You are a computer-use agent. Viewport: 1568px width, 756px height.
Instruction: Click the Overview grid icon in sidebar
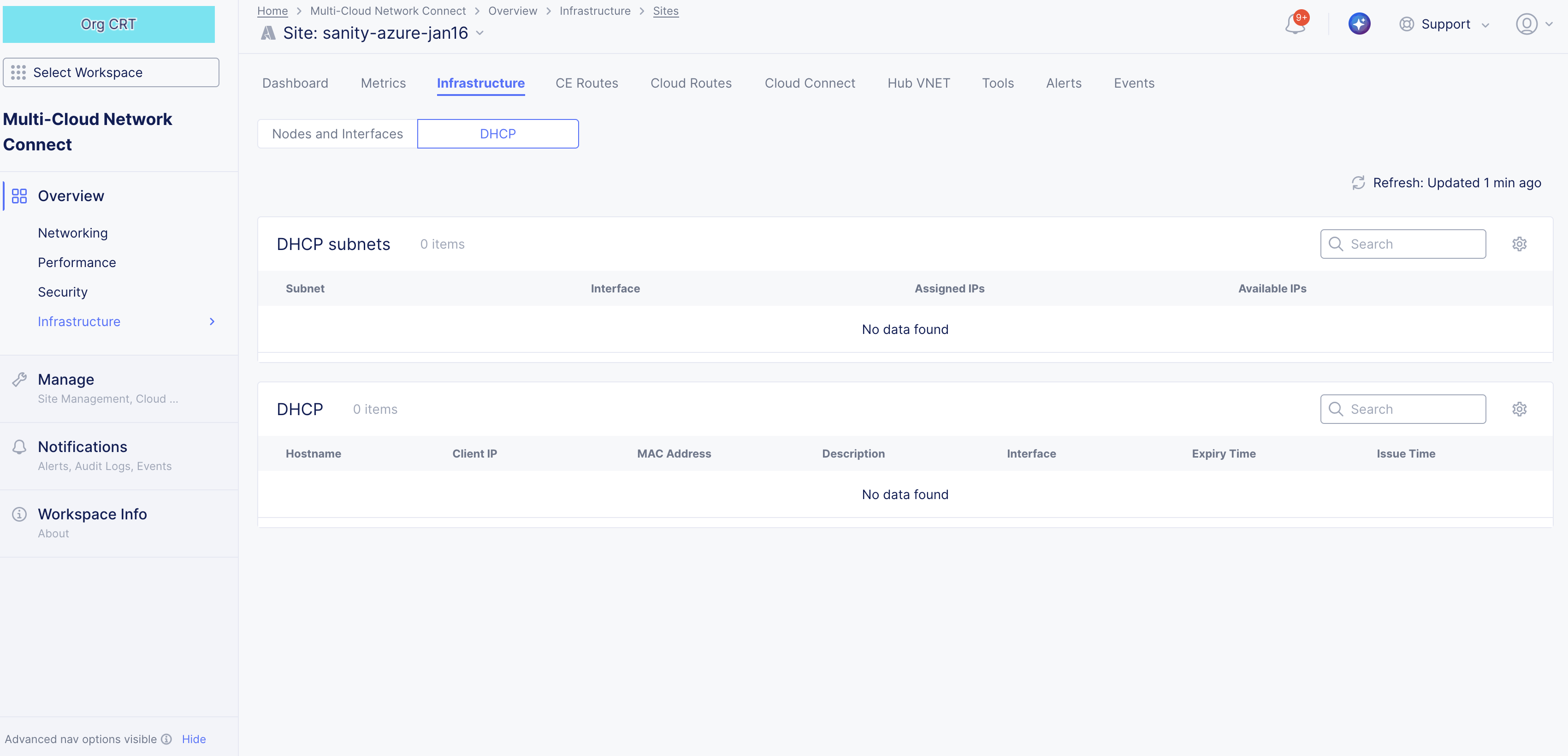[19, 196]
